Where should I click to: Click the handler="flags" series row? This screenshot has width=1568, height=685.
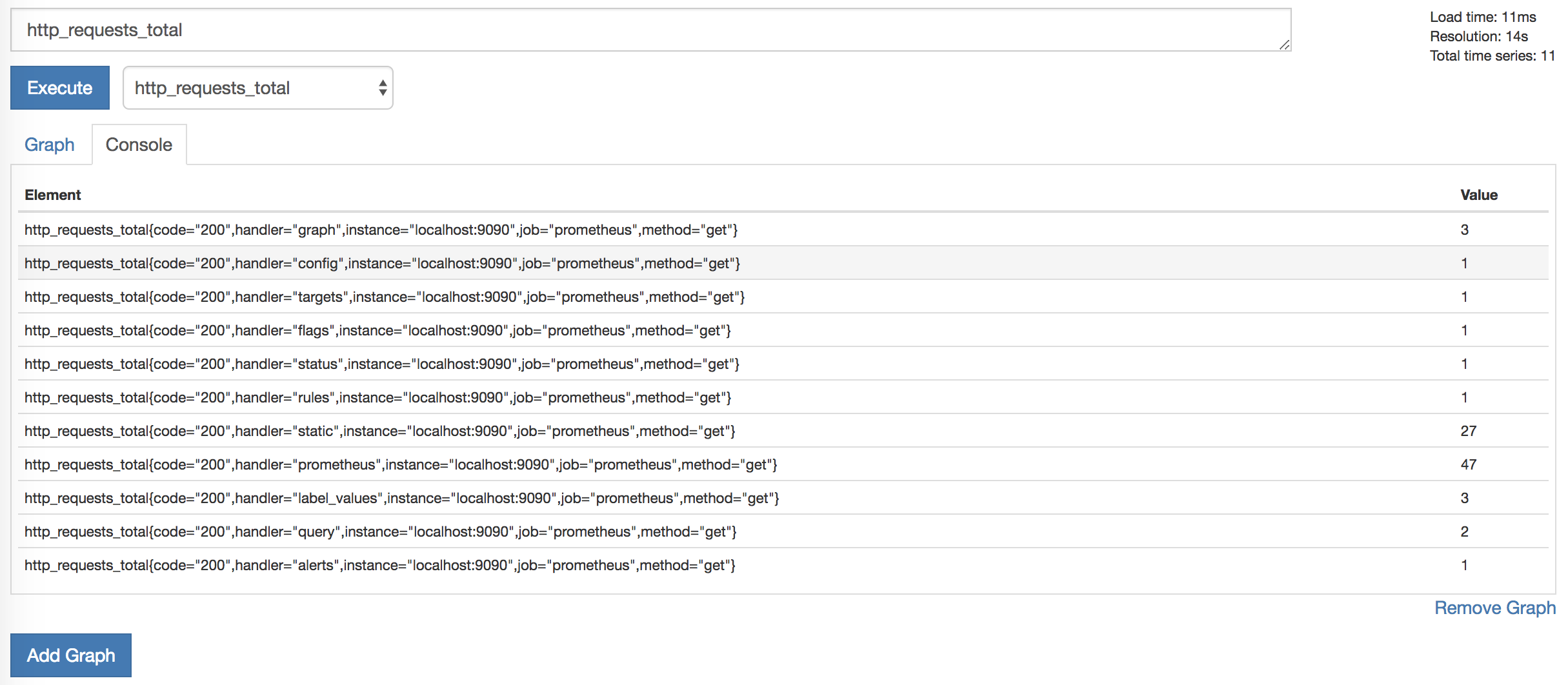click(x=377, y=330)
